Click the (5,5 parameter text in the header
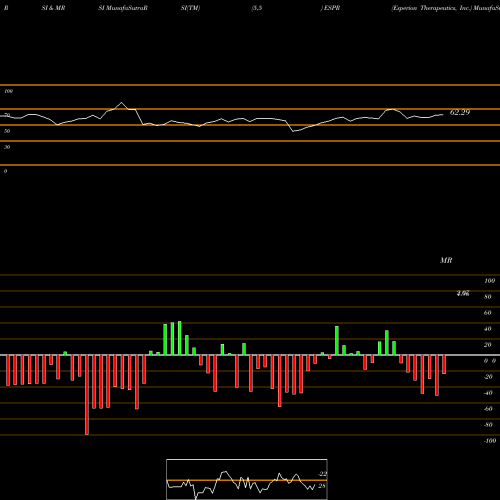Viewport: 500px width, 500px height. pos(257,8)
